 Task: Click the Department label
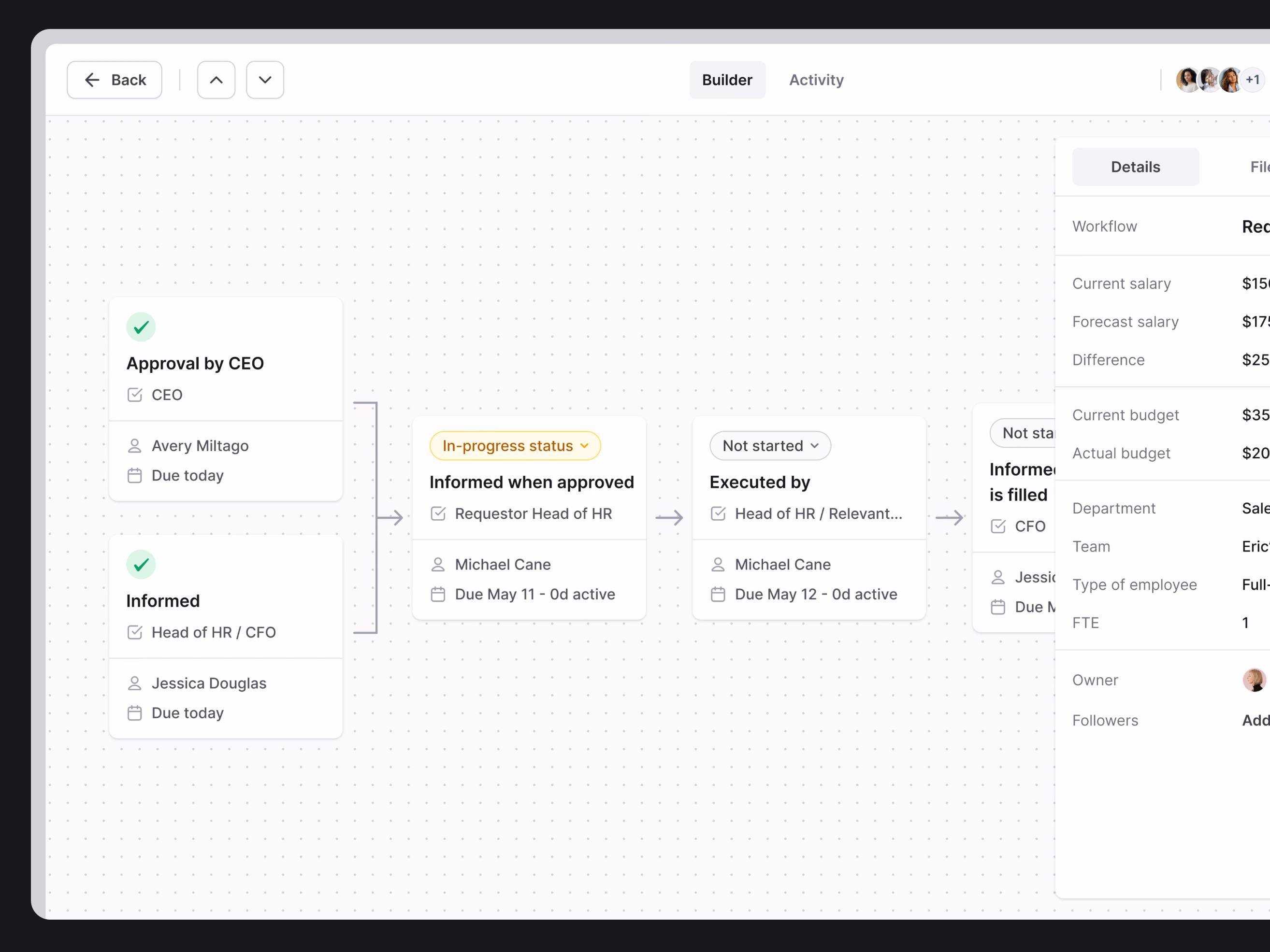[1114, 509]
